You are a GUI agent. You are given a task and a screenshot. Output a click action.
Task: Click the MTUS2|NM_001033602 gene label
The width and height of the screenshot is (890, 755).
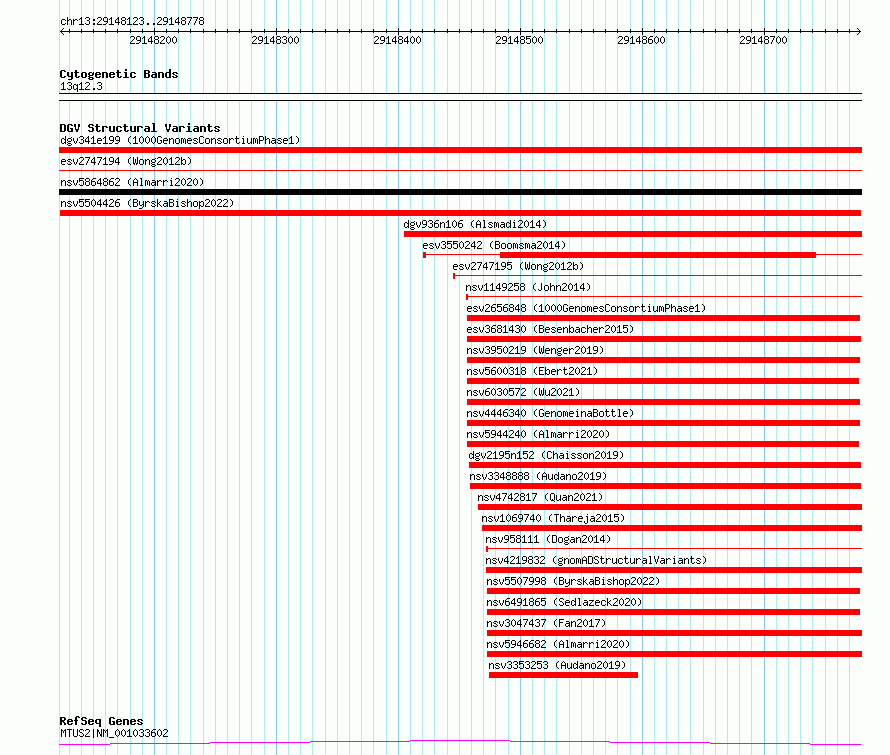pos(114,733)
